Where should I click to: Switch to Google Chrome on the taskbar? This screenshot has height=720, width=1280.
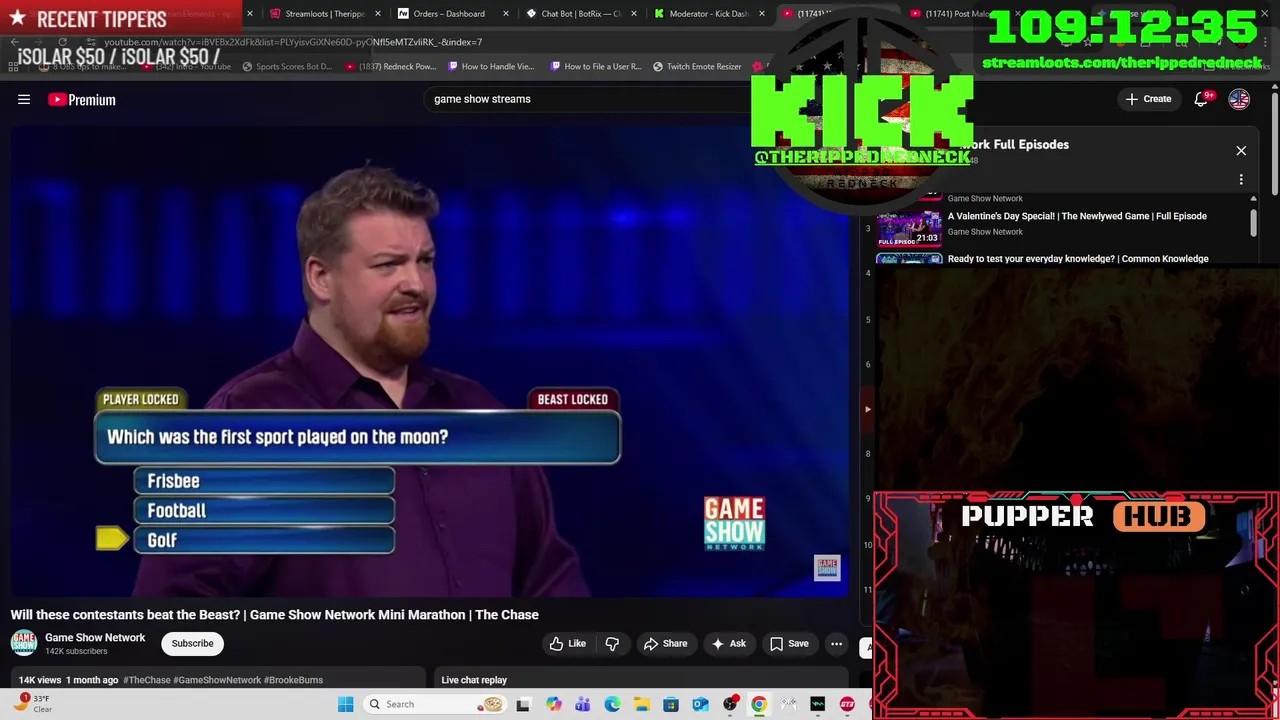pos(759,704)
